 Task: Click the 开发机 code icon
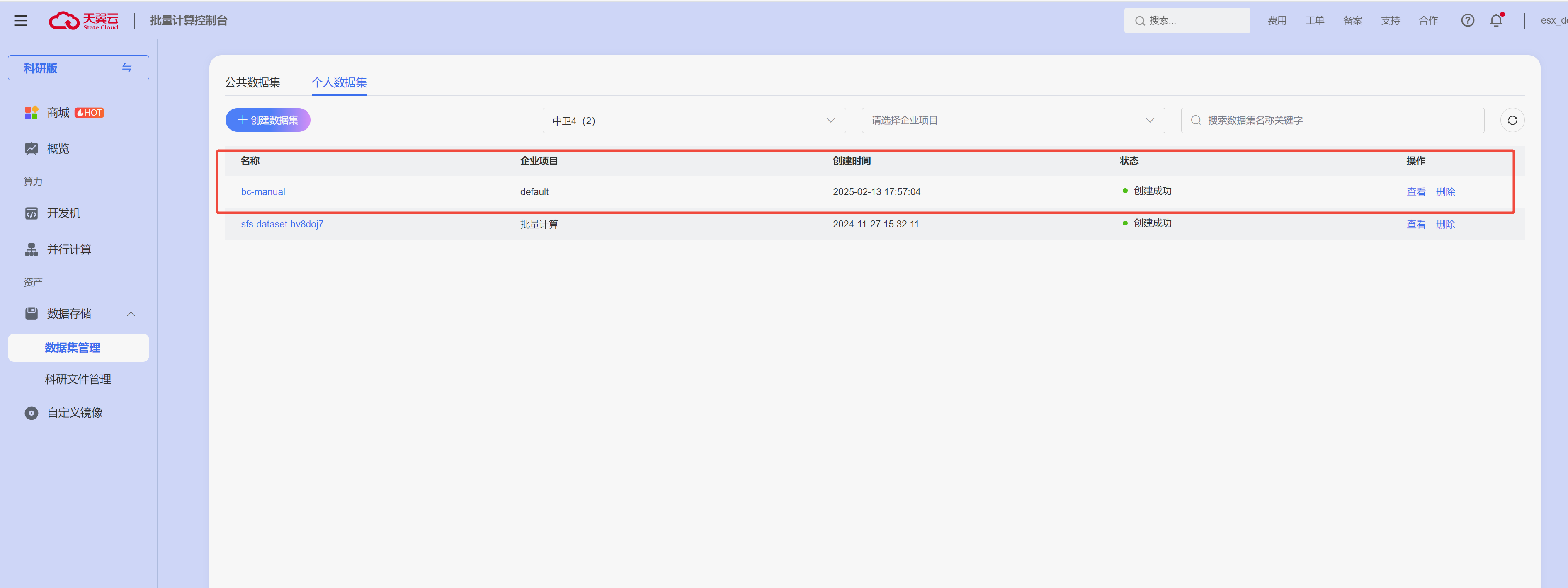tap(31, 213)
